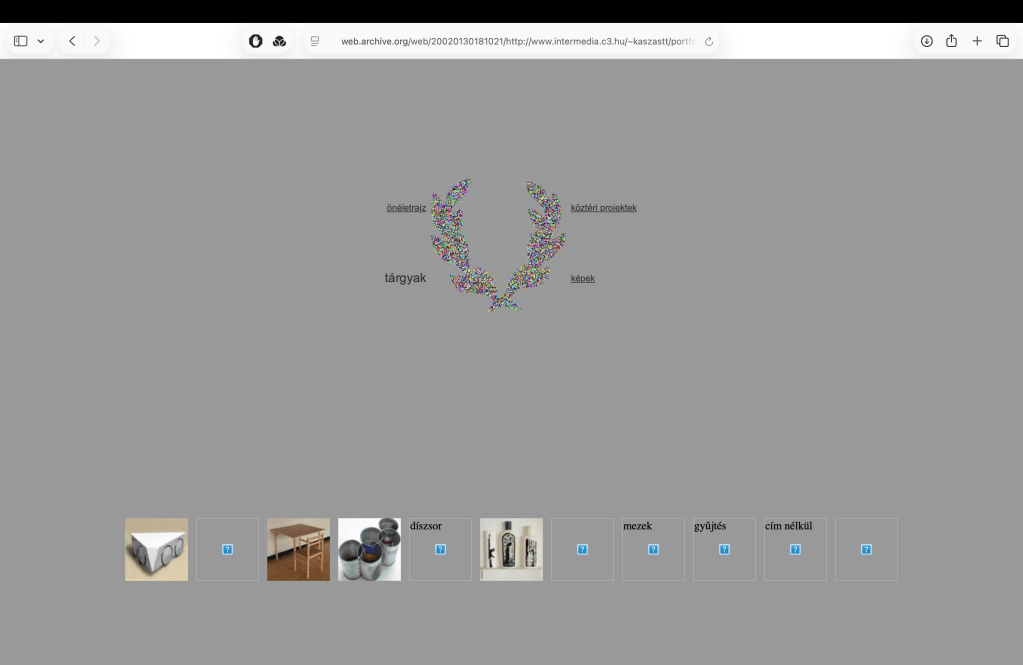
Task: Open the wooden table and chair thumbnail
Action: coord(298,549)
